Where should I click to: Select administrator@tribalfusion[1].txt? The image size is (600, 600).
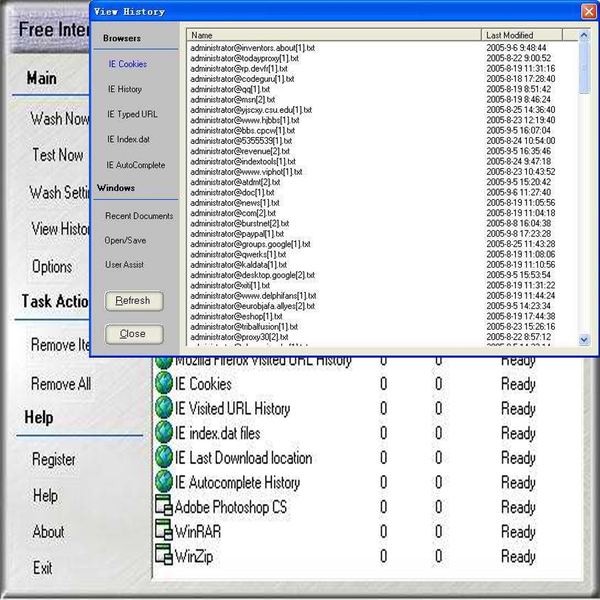point(244,326)
